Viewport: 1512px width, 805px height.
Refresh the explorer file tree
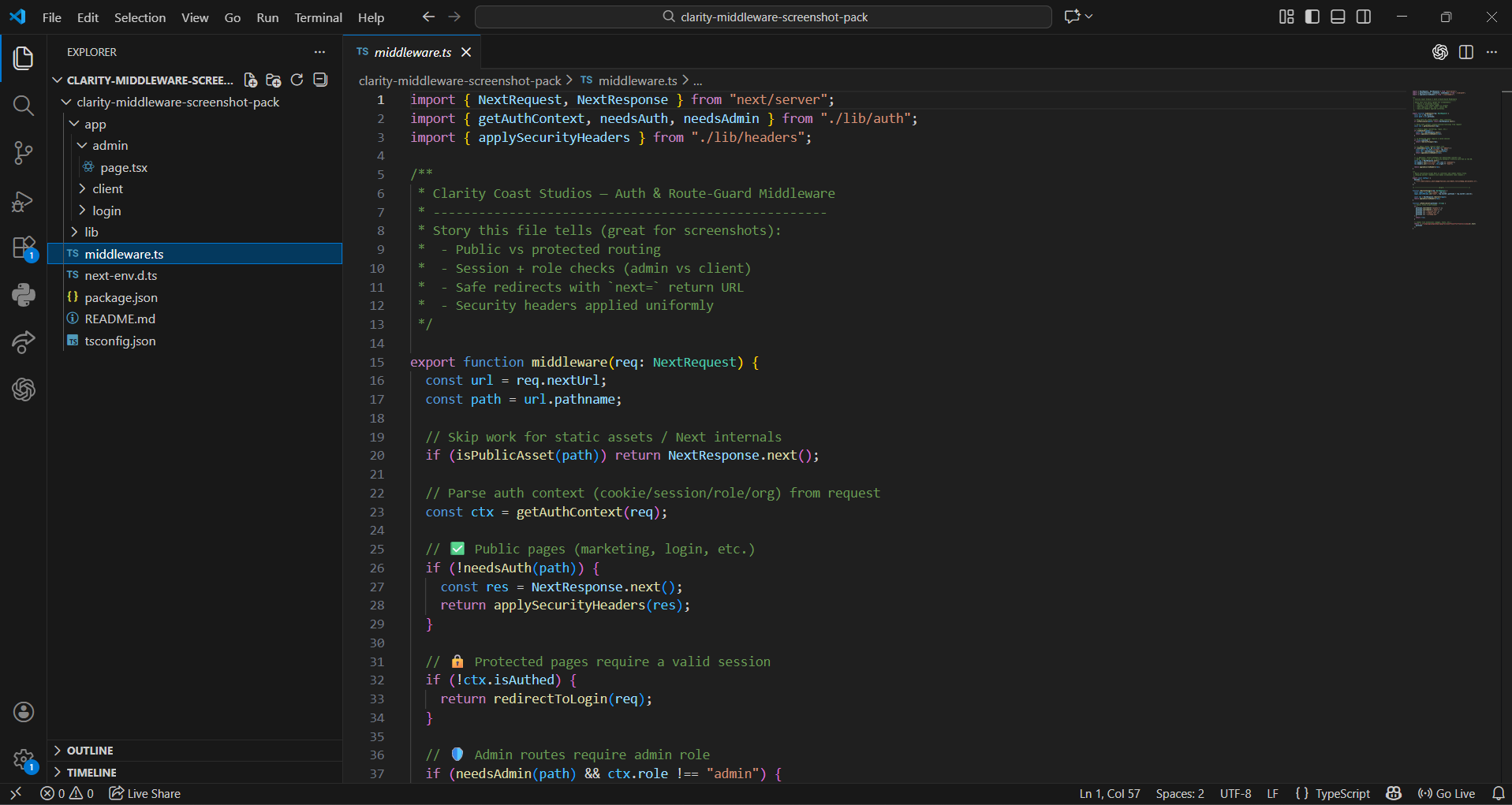(297, 80)
